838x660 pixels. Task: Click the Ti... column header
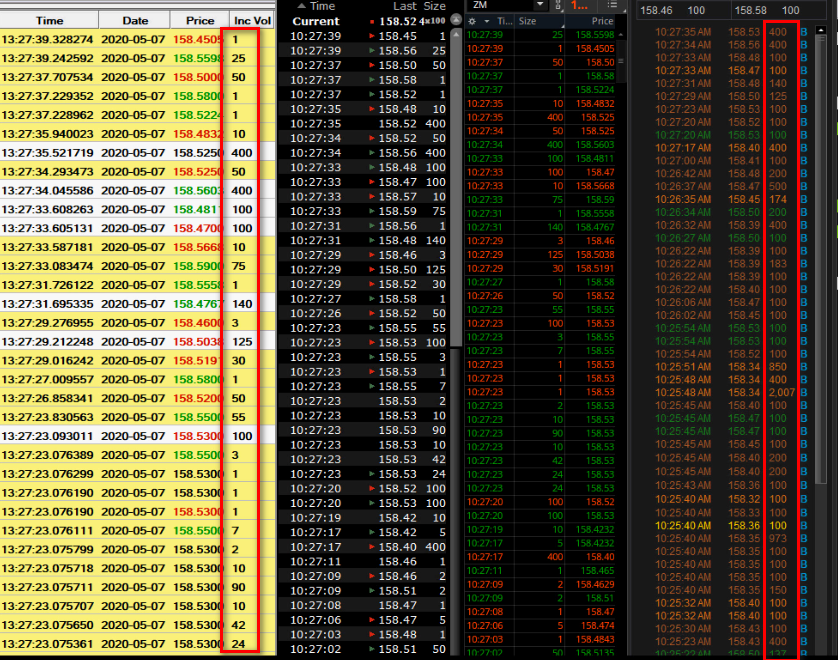(505, 21)
